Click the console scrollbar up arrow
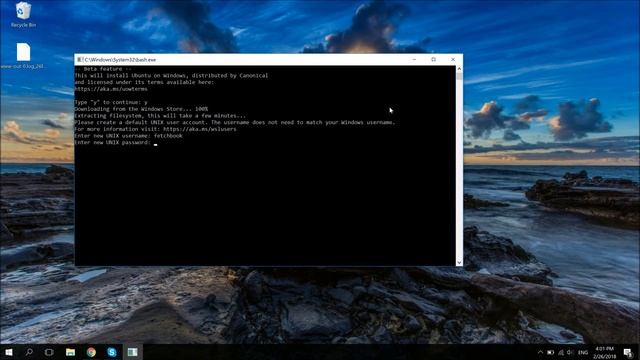Viewport: 640px width, 360px height. click(459, 69)
